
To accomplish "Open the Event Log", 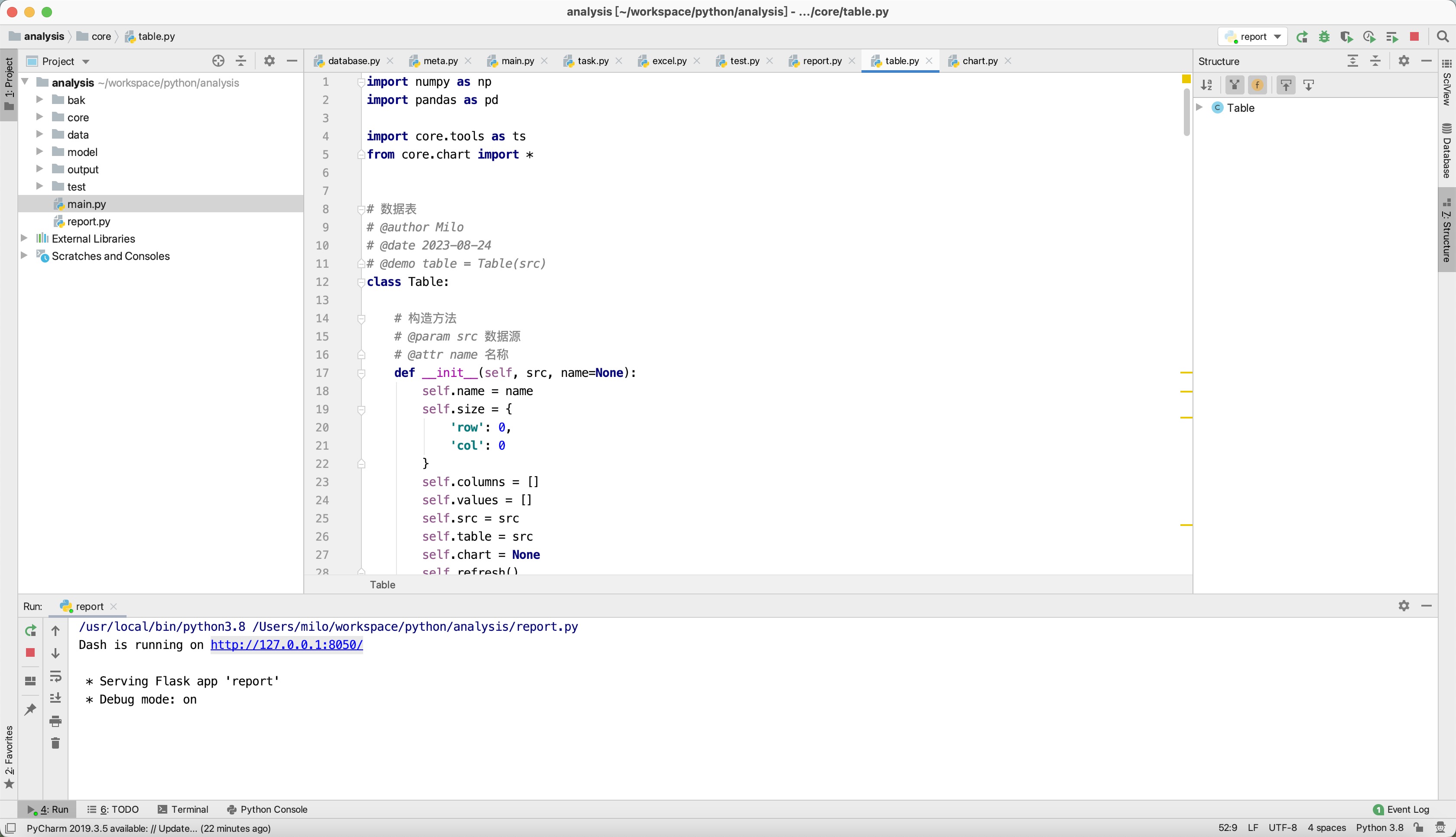I will [x=1401, y=809].
